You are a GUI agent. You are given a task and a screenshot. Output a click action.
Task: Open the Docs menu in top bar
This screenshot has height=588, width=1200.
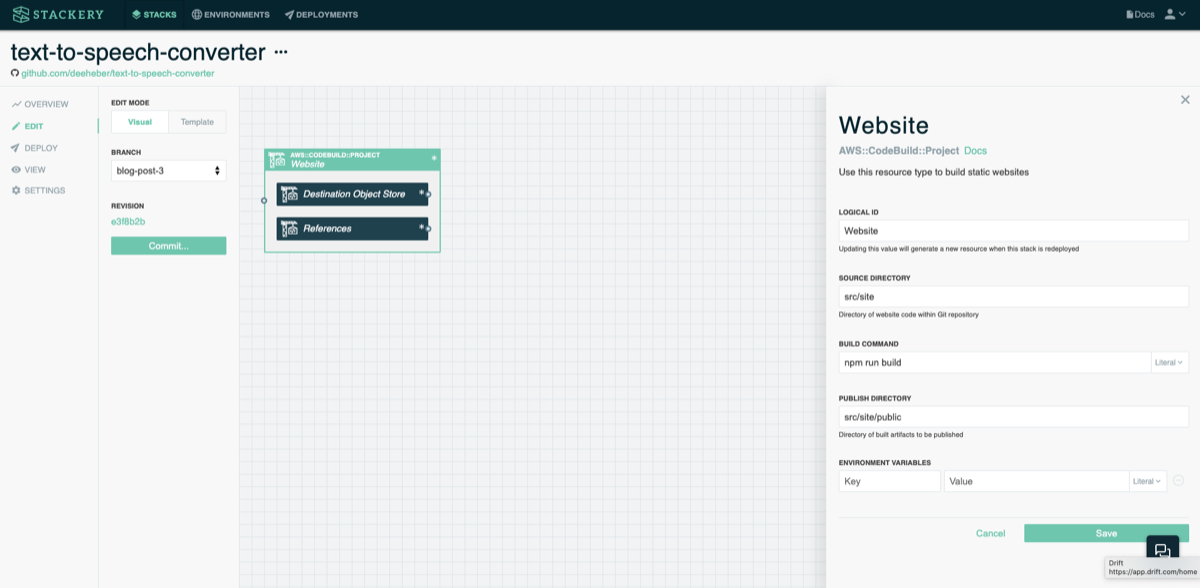[1138, 14]
